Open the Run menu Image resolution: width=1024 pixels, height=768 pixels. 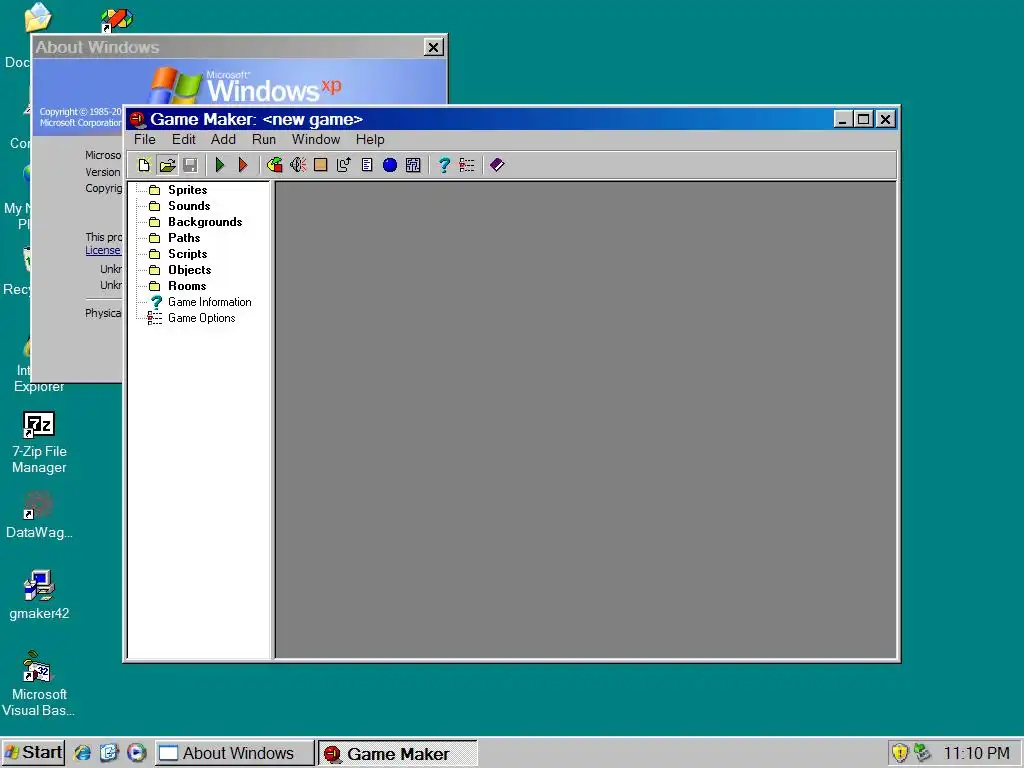point(264,140)
